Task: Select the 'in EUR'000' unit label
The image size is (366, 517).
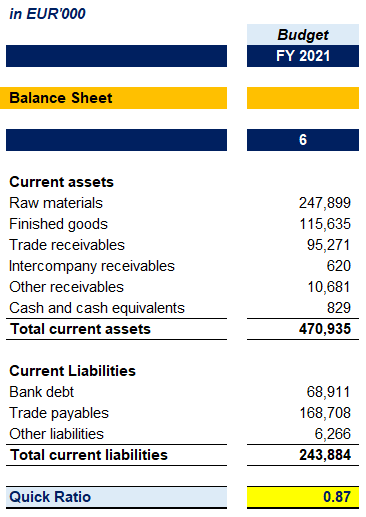Action: pyautogui.click(x=47, y=14)
